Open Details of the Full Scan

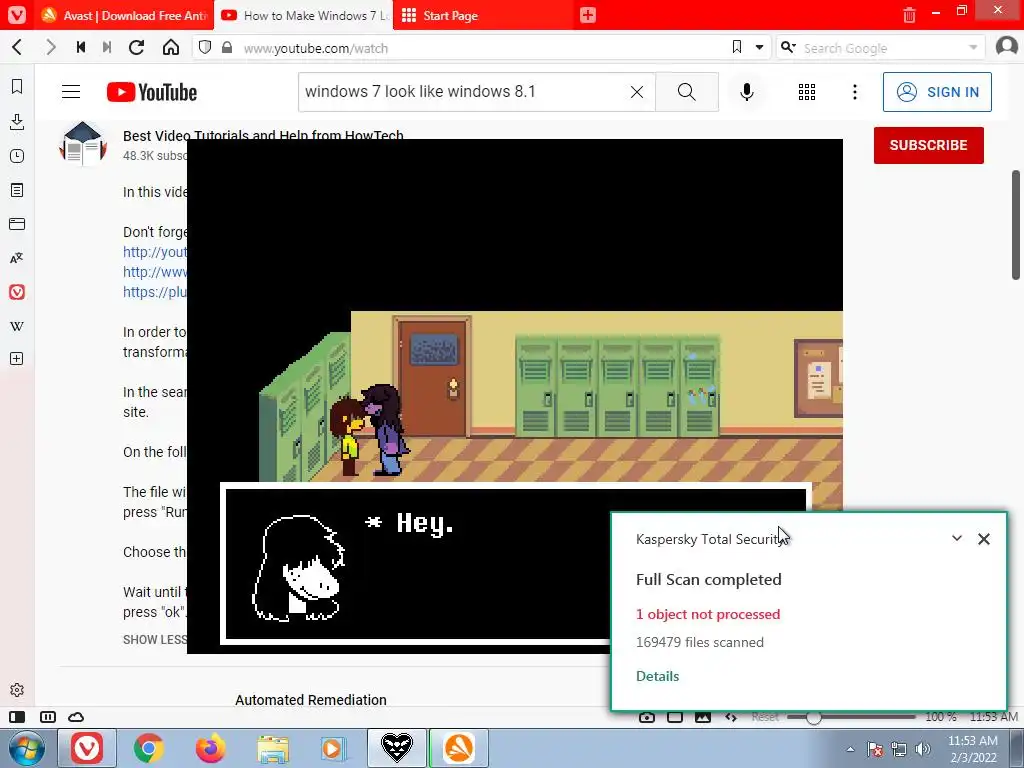tap(658, 676)
